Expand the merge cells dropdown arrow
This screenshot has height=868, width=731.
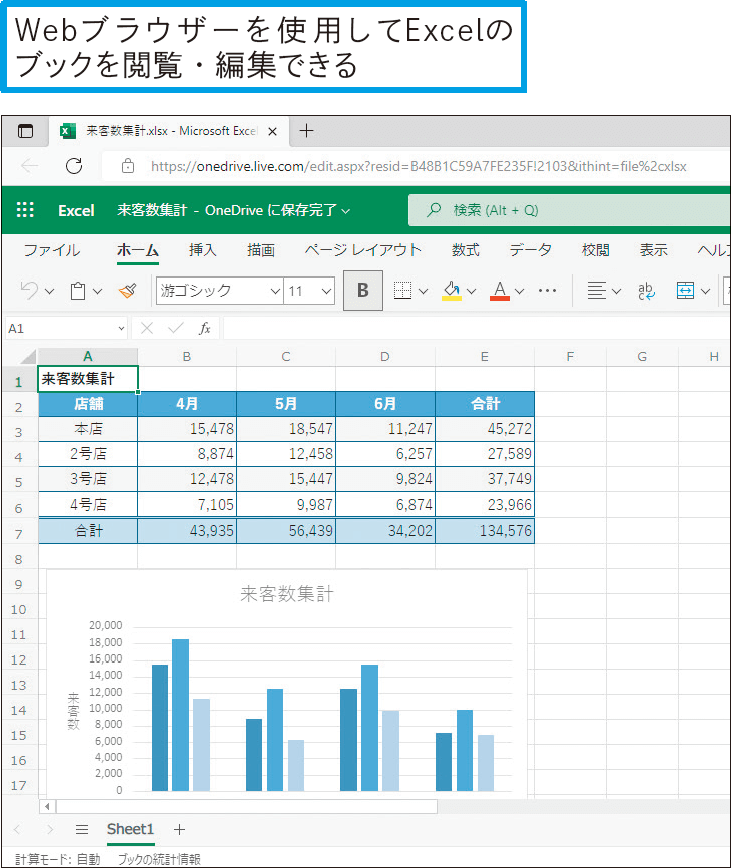tap(706, 291)
